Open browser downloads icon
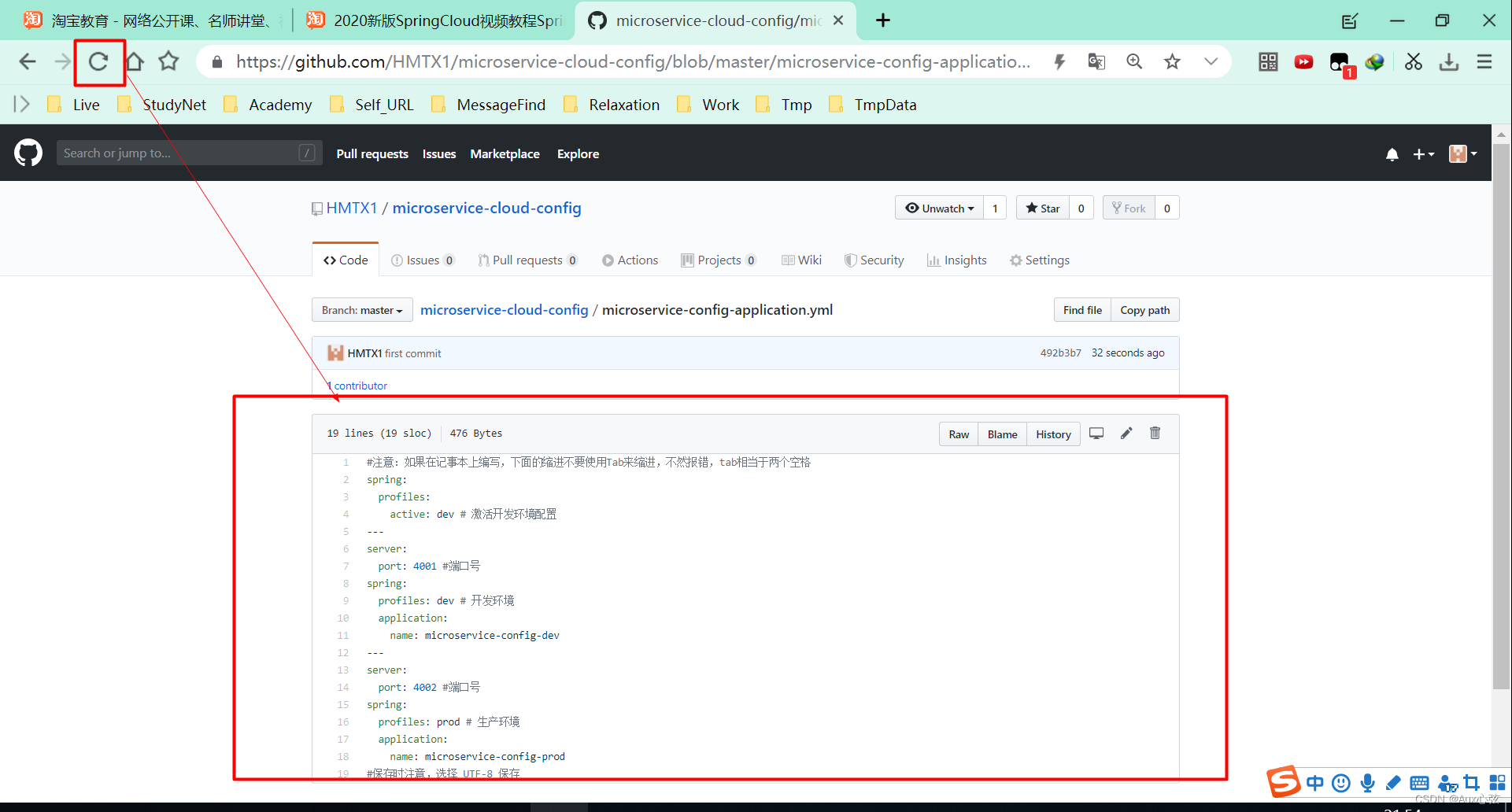The image size is (1512, 812). [x=1448, y=61]
